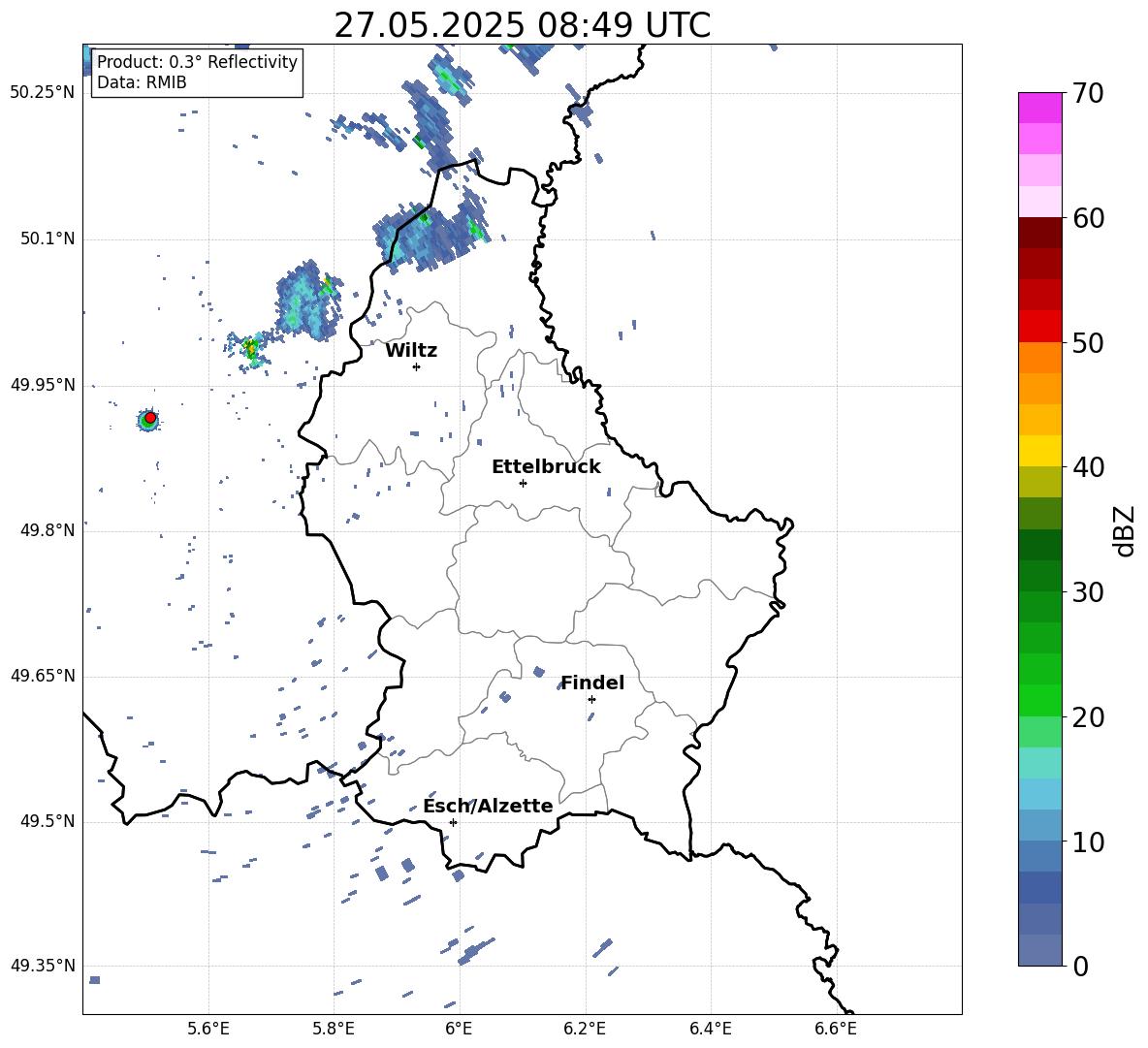Click the Esch/Alzette station cross marker
1148x1048 pixels.
[x=453, y=822]
